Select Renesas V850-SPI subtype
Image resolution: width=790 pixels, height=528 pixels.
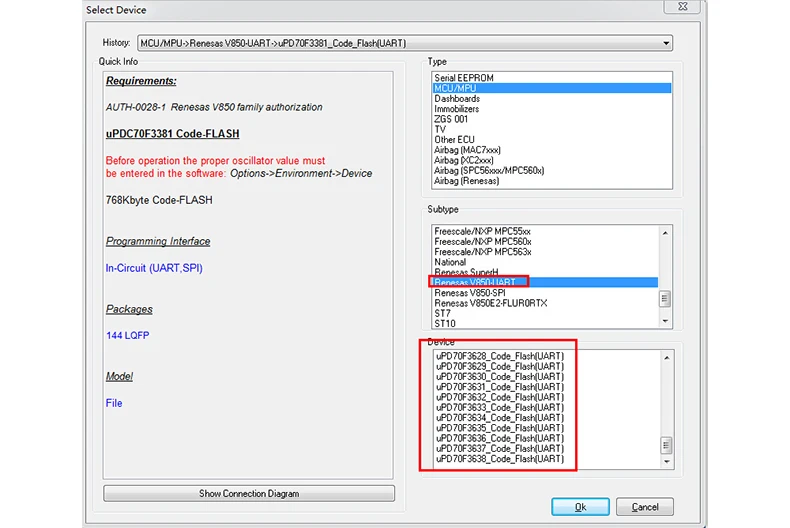click(545, 293)
